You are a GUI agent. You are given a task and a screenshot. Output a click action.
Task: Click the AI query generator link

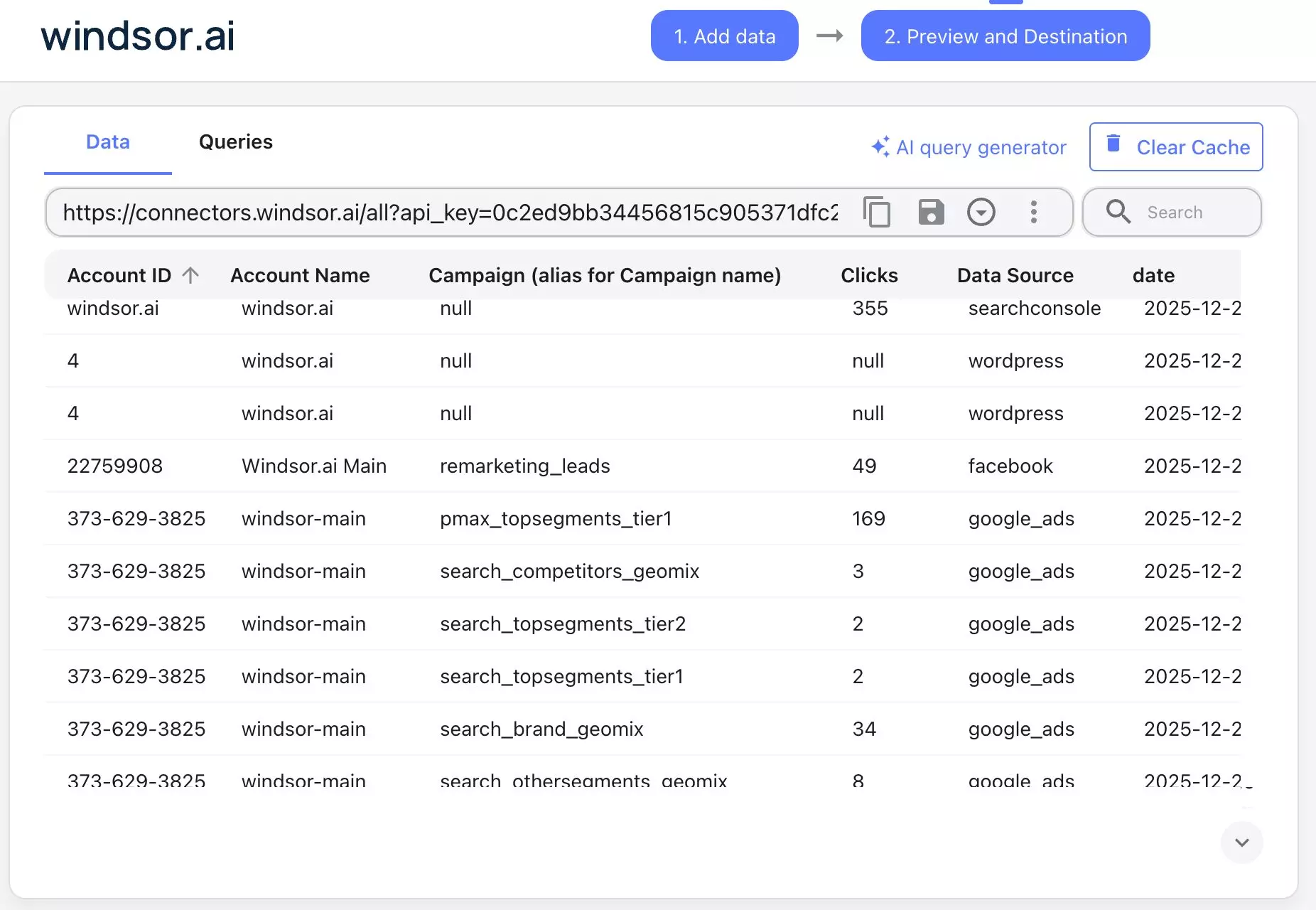(x=981, y=147)
